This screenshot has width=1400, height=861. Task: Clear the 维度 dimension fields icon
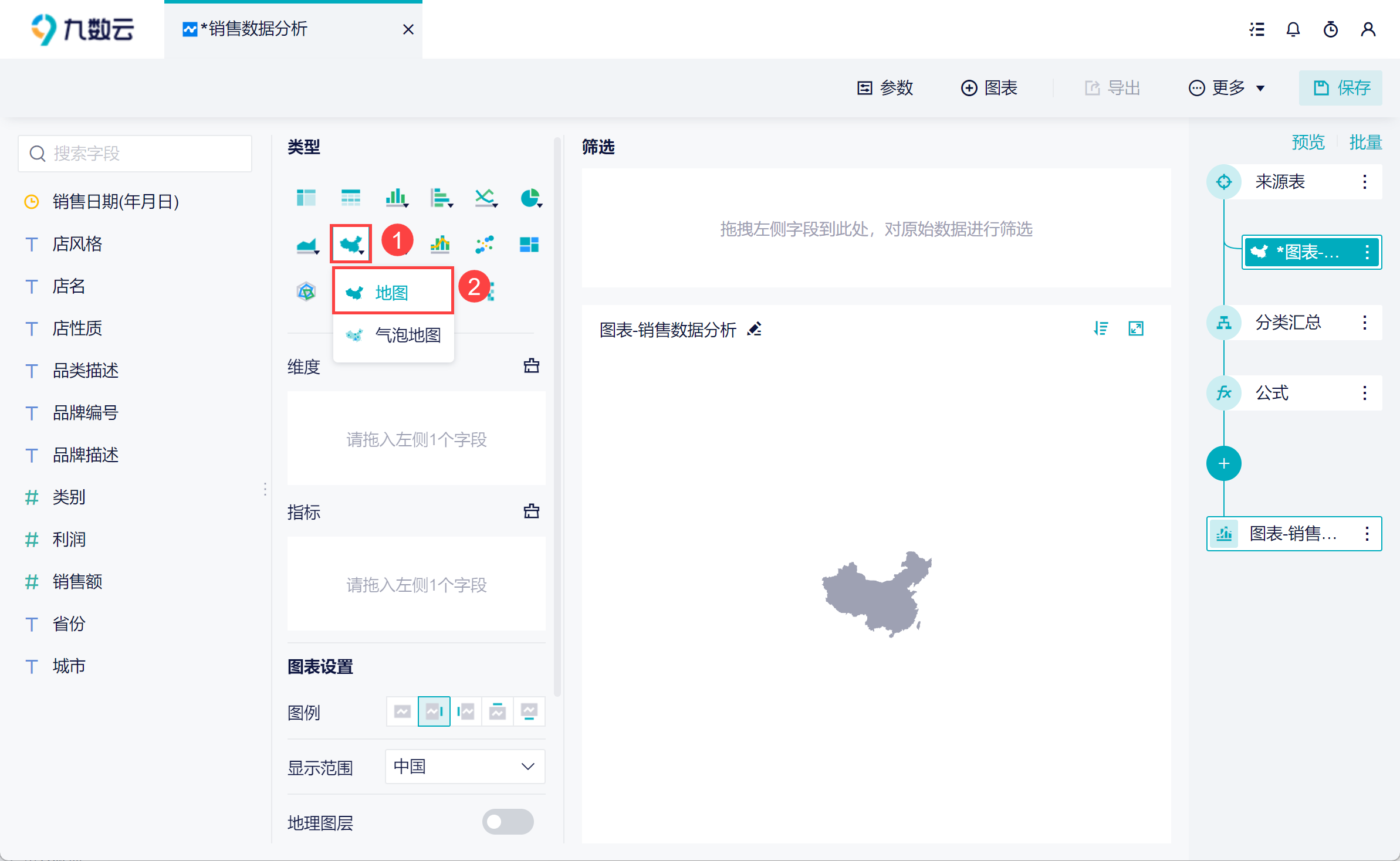click(x=531, y=366)
